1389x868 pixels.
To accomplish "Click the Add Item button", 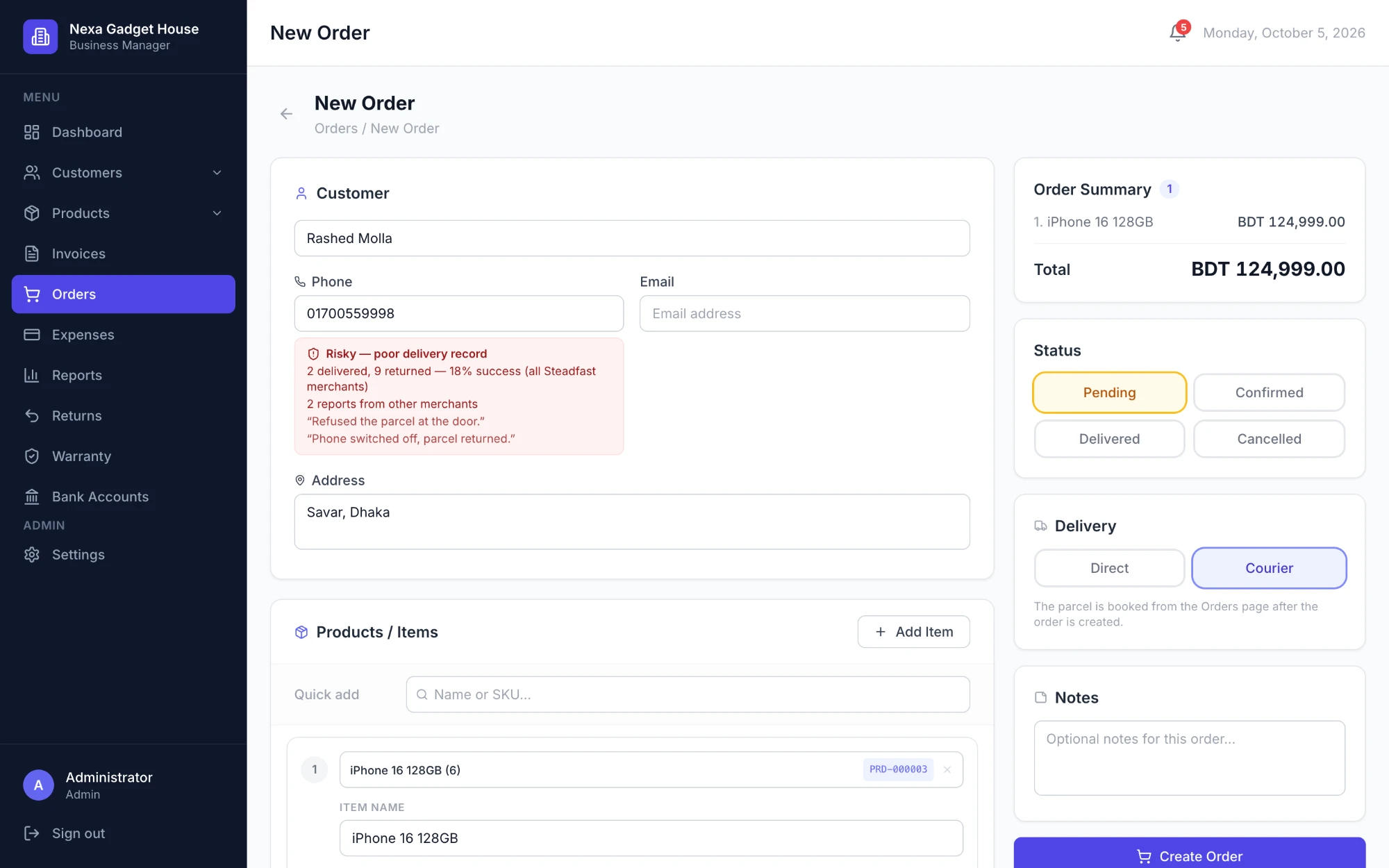I will coord(913,632).
